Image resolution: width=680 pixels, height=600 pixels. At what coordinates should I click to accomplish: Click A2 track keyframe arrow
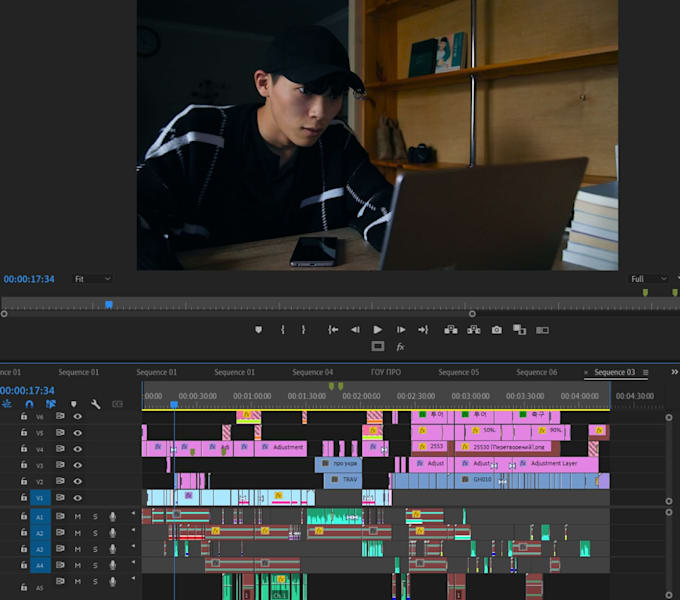pyautogui.click(x=133, y=530)
